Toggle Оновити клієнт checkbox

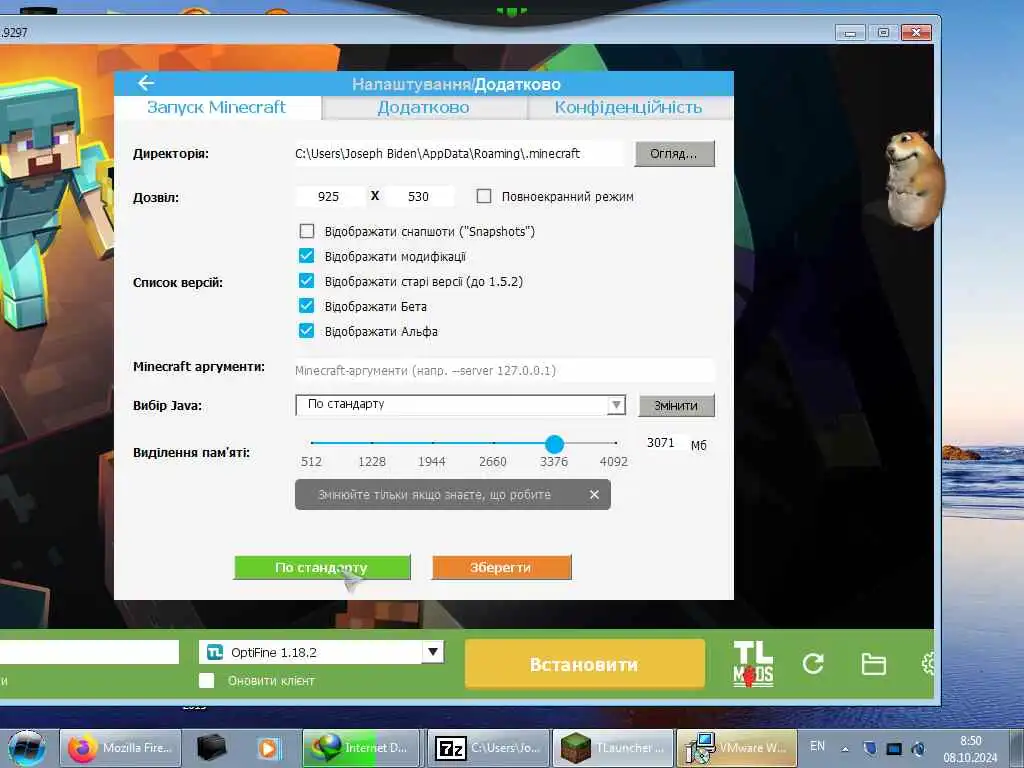pyautogui.click(x=206, y=680)
